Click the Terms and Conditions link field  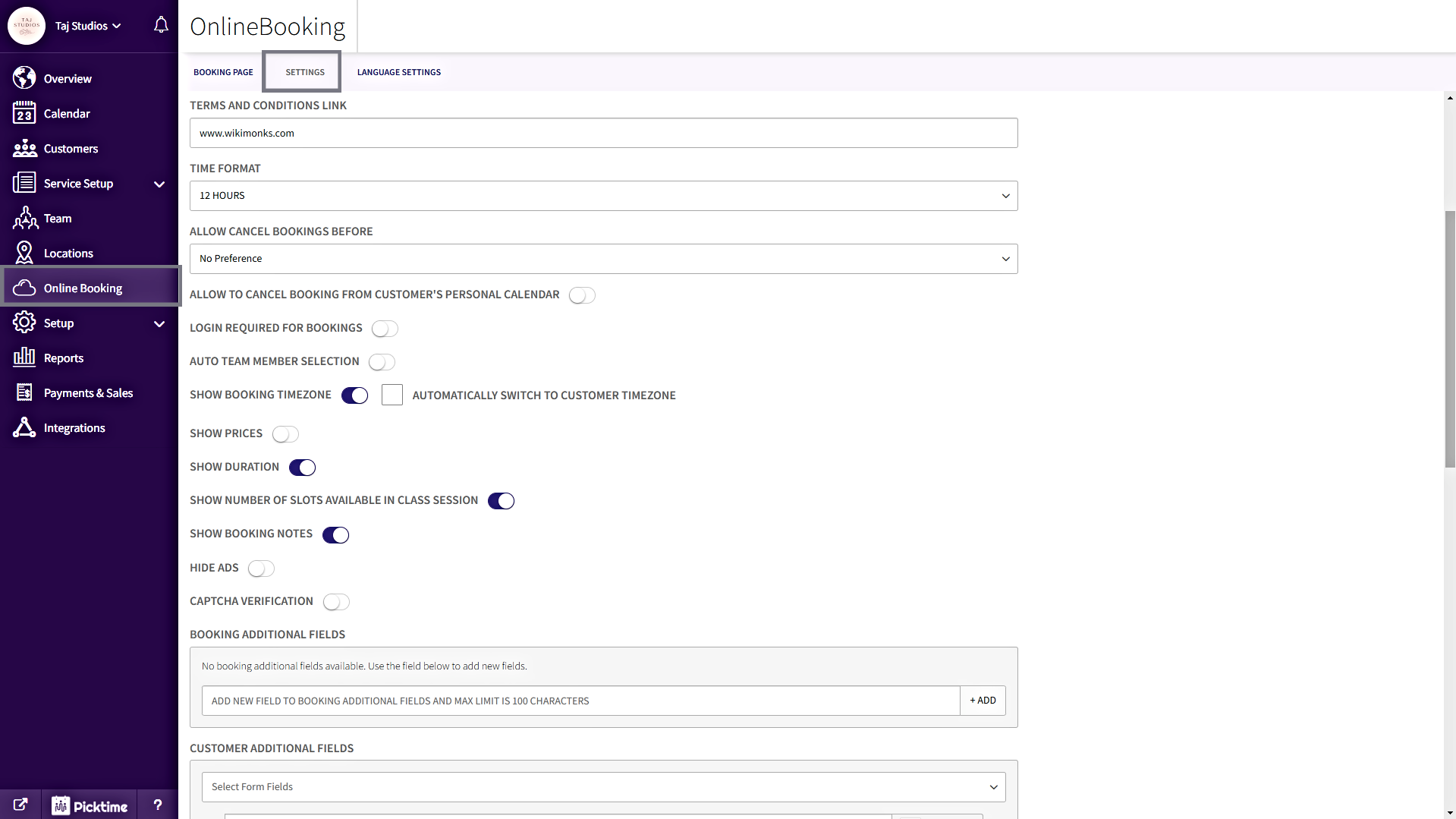tap(603, 133)
